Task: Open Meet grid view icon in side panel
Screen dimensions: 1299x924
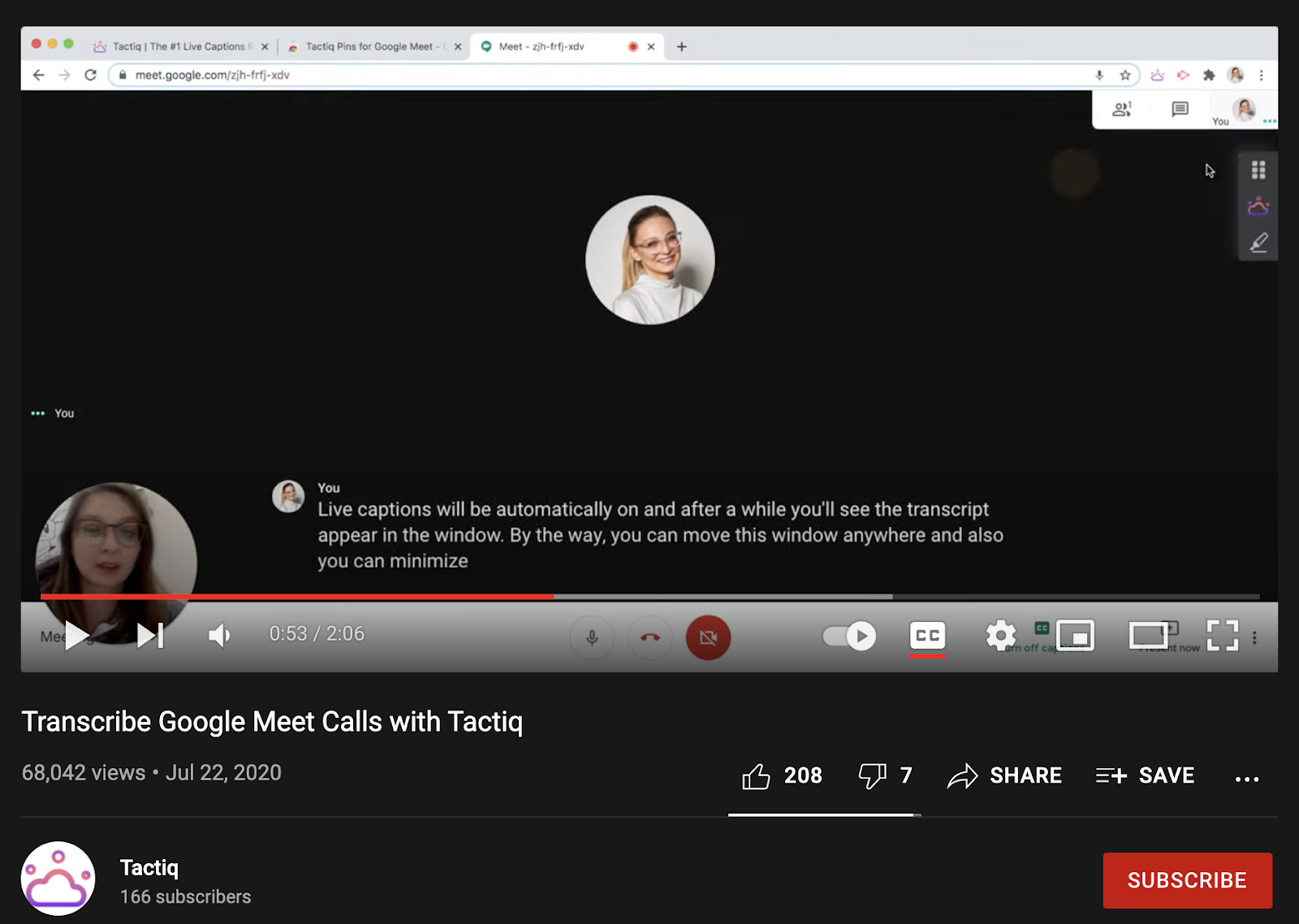Action: (x=1258, y=170)
